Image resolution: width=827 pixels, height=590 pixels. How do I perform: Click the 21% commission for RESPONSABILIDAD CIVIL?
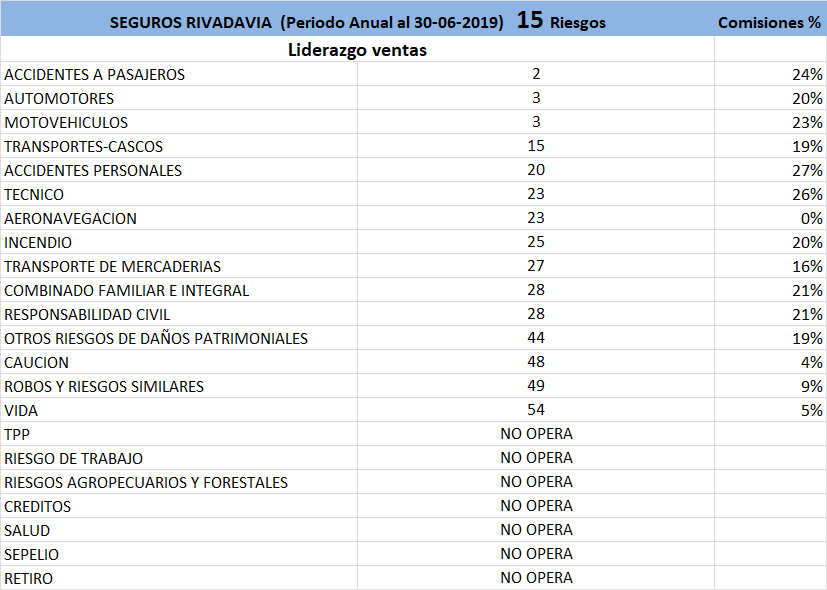(807, 314)
